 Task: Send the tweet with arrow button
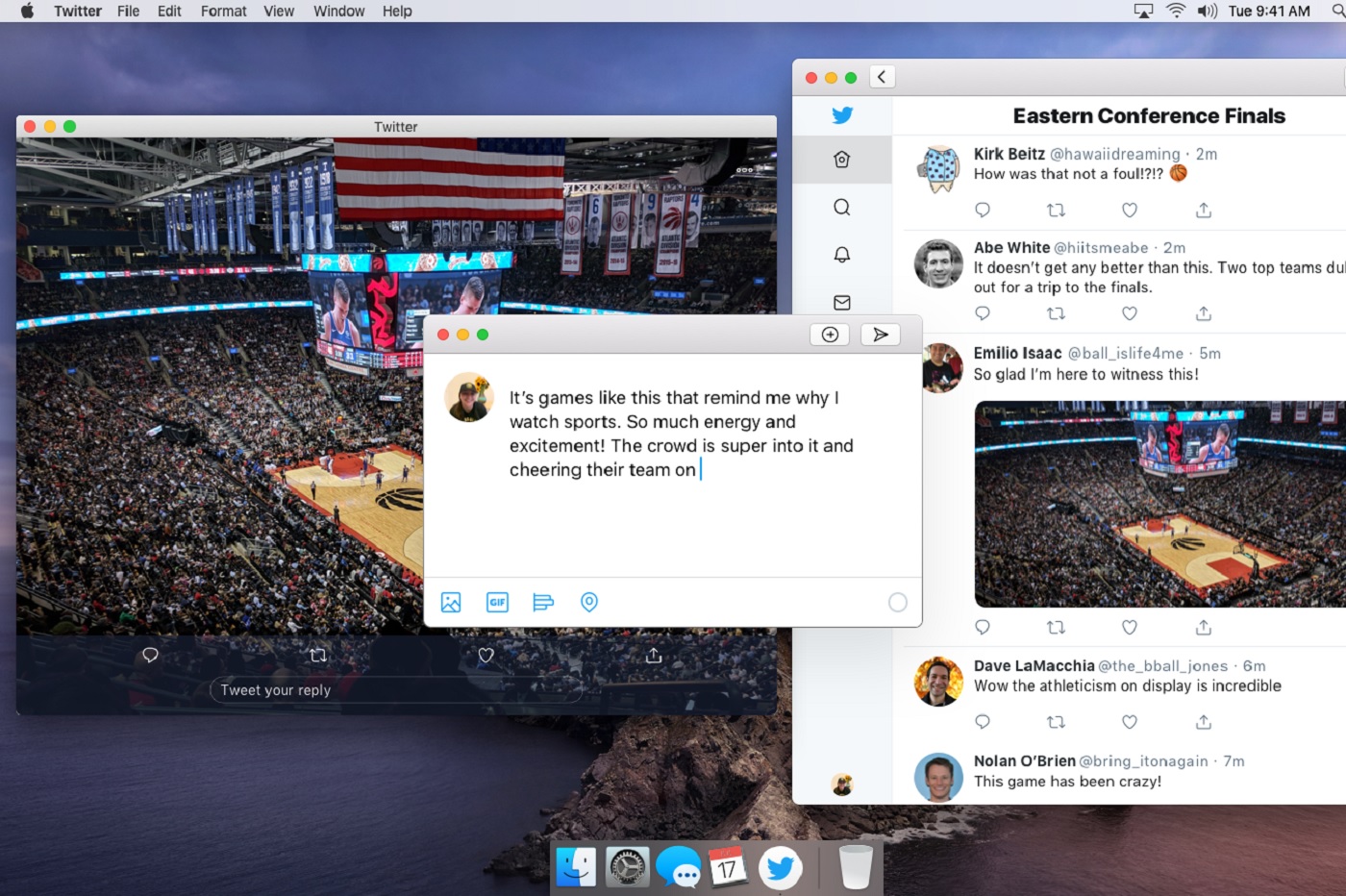tap(880, 335)
